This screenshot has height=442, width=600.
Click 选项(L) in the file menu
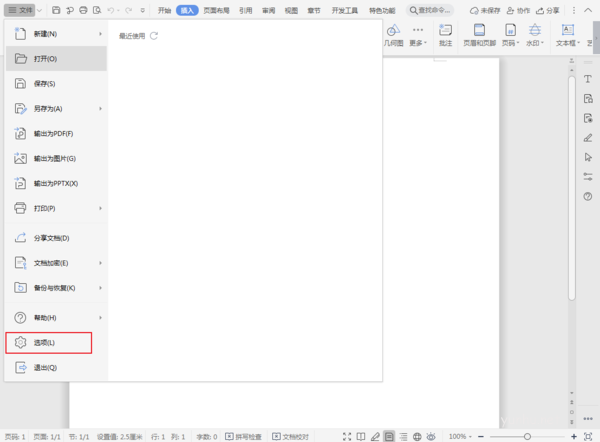(x=48, y=343)
